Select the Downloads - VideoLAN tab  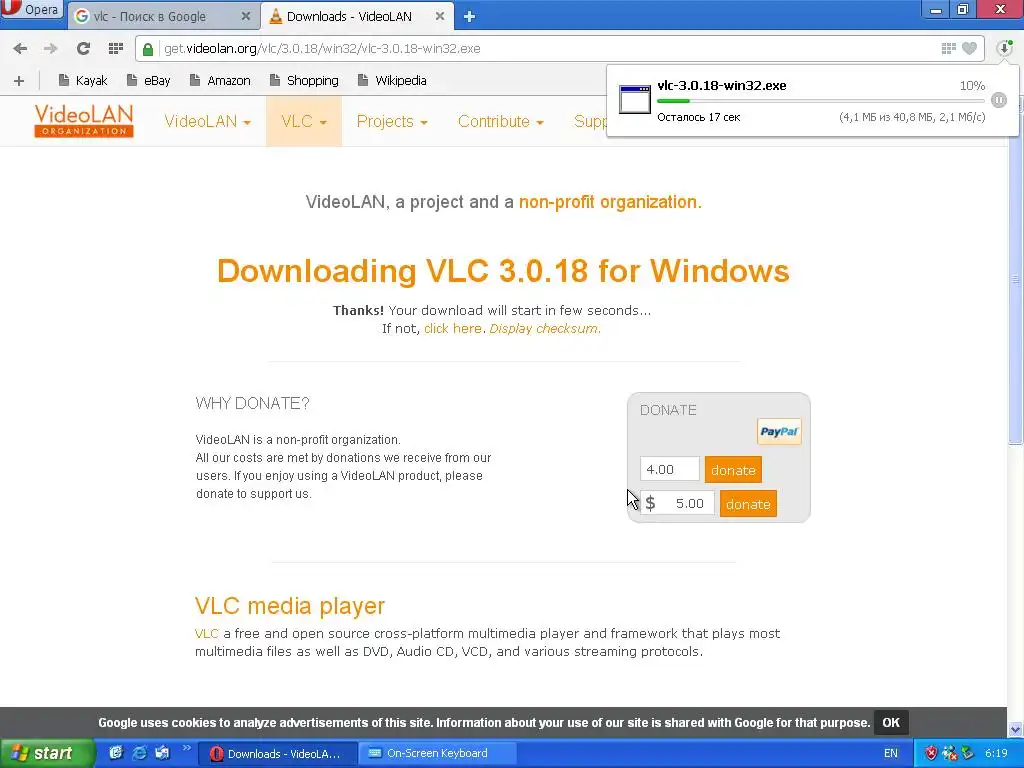tap(358, 16)
